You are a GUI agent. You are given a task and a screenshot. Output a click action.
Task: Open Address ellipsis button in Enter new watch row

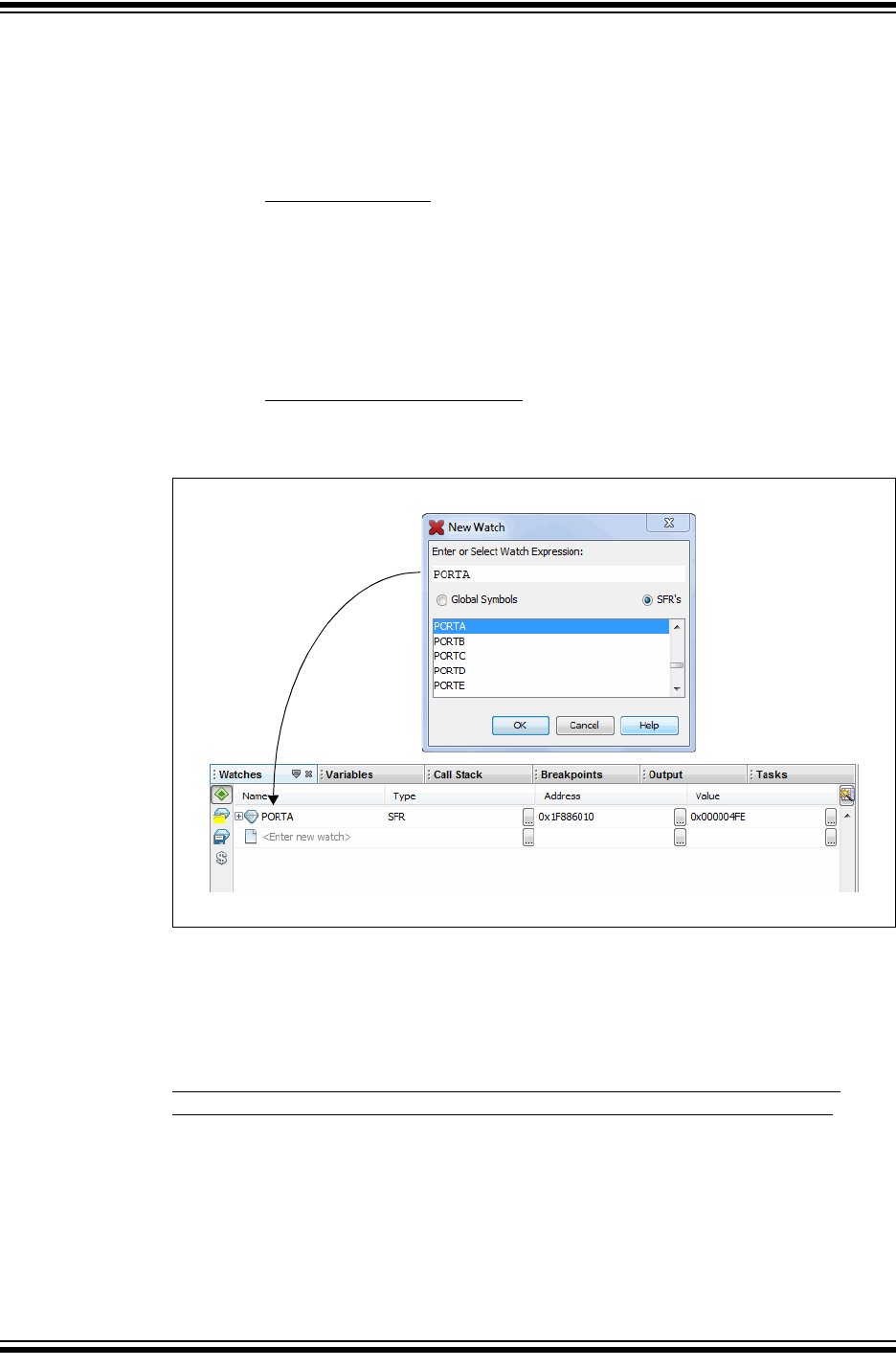pos(680,838)
